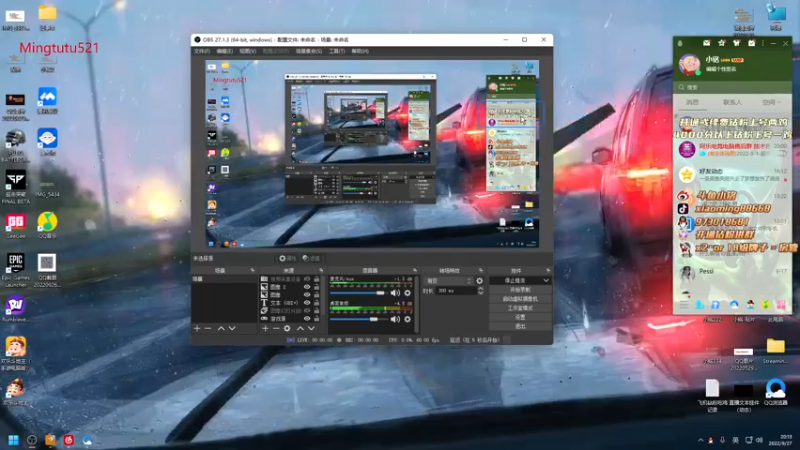The image size is (800, 450).
Task: Open the 编辑(E) menu in OBS
Action: tap(224, 51)
